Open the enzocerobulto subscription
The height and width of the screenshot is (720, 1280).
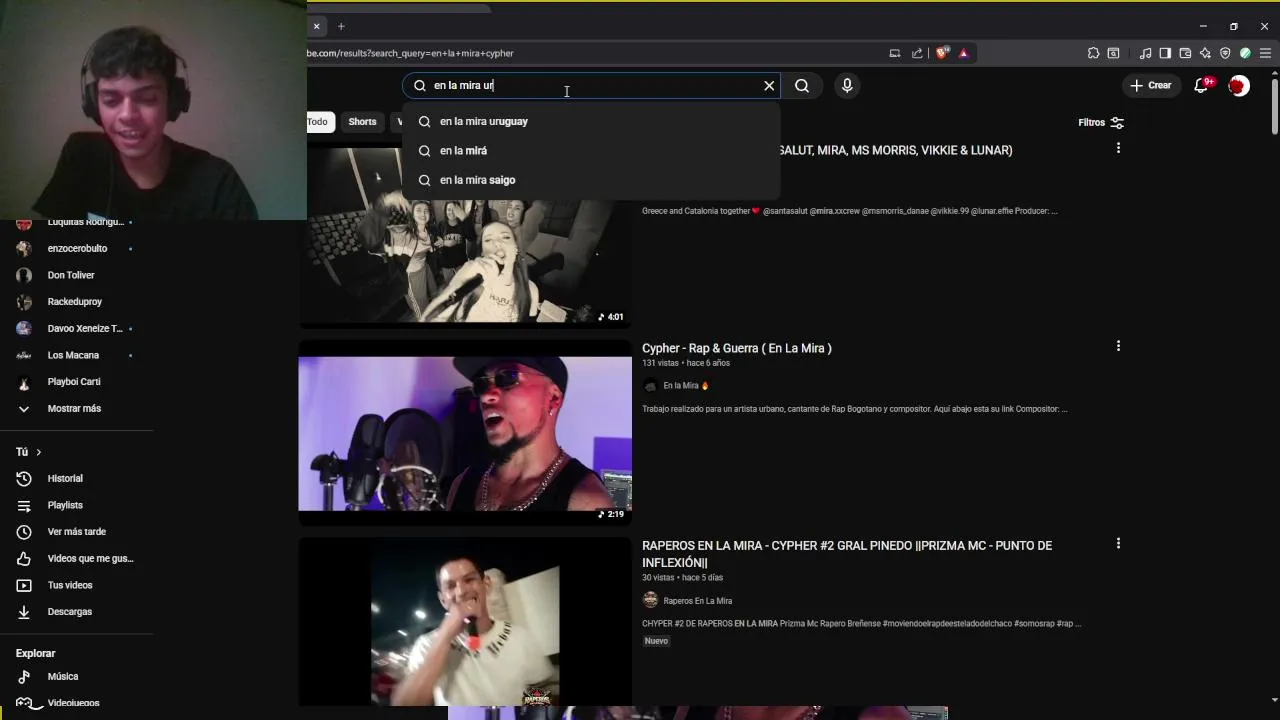tap(76, 248)
